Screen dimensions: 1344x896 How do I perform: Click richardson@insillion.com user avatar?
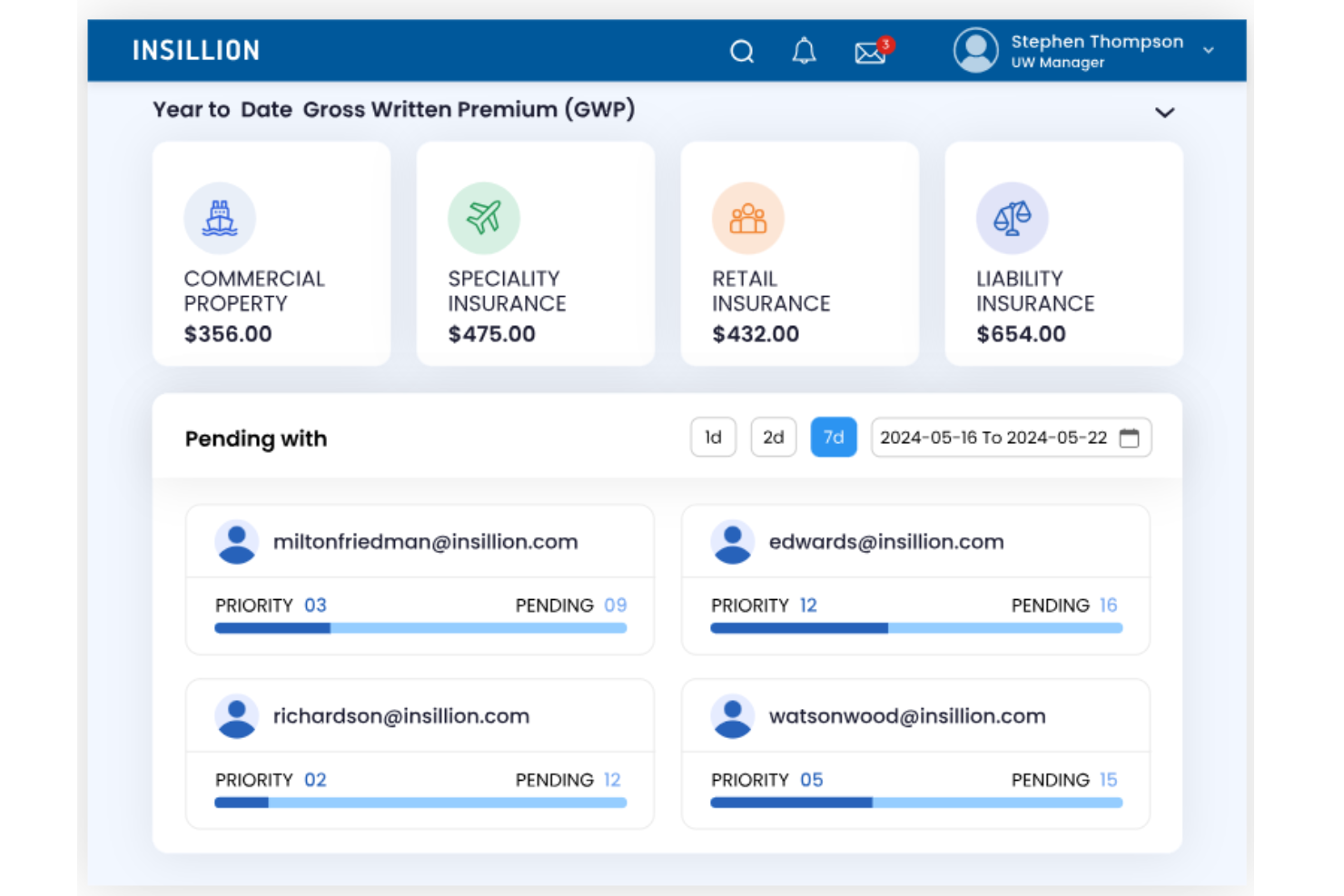(x=237, y=716)
